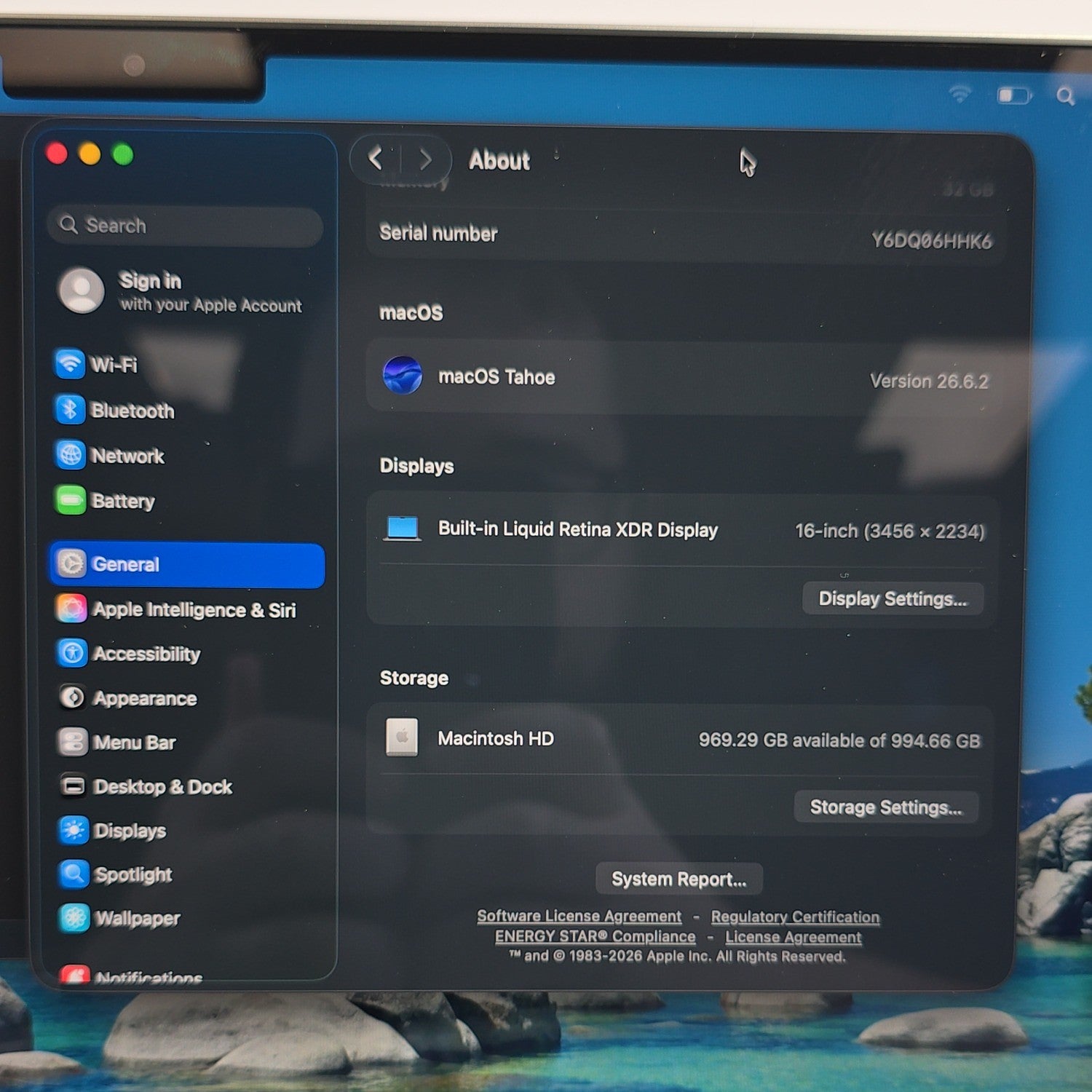Screen dimensions: 1092x1092
Task: Click the Appearance icon
Action: (73, 697)
